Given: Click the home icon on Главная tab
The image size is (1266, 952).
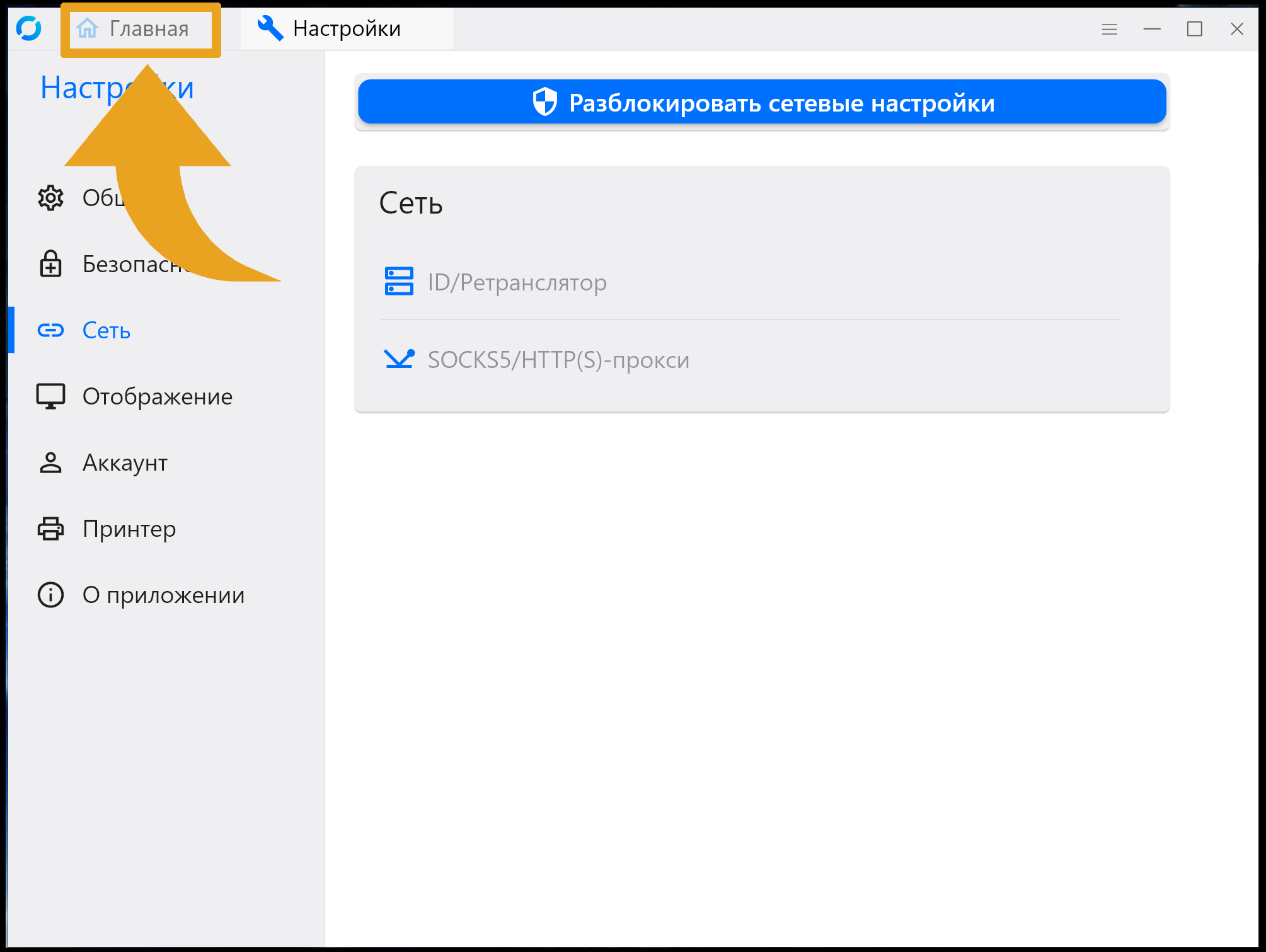Looking at the screenshot, I should 86,28.
